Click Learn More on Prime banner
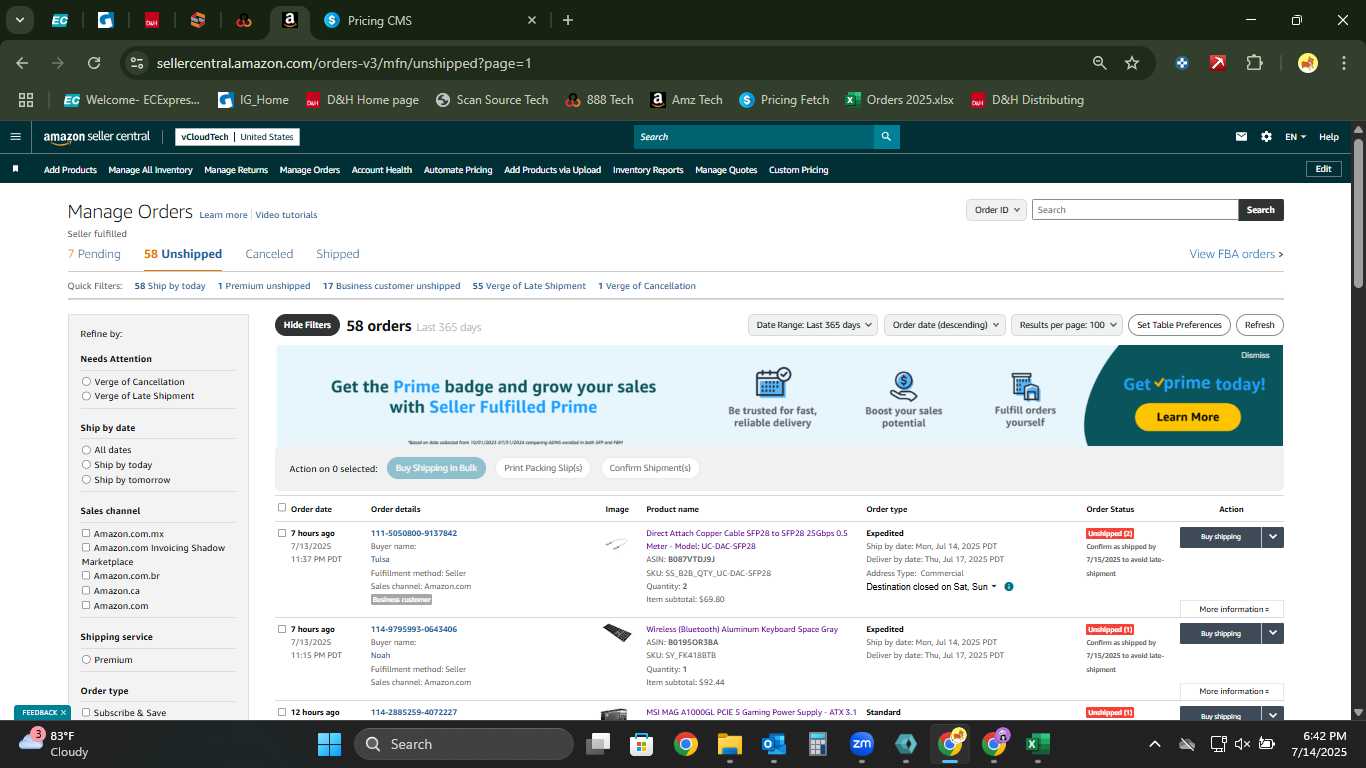This screenshot has width=1366, height=768. 1188,417
